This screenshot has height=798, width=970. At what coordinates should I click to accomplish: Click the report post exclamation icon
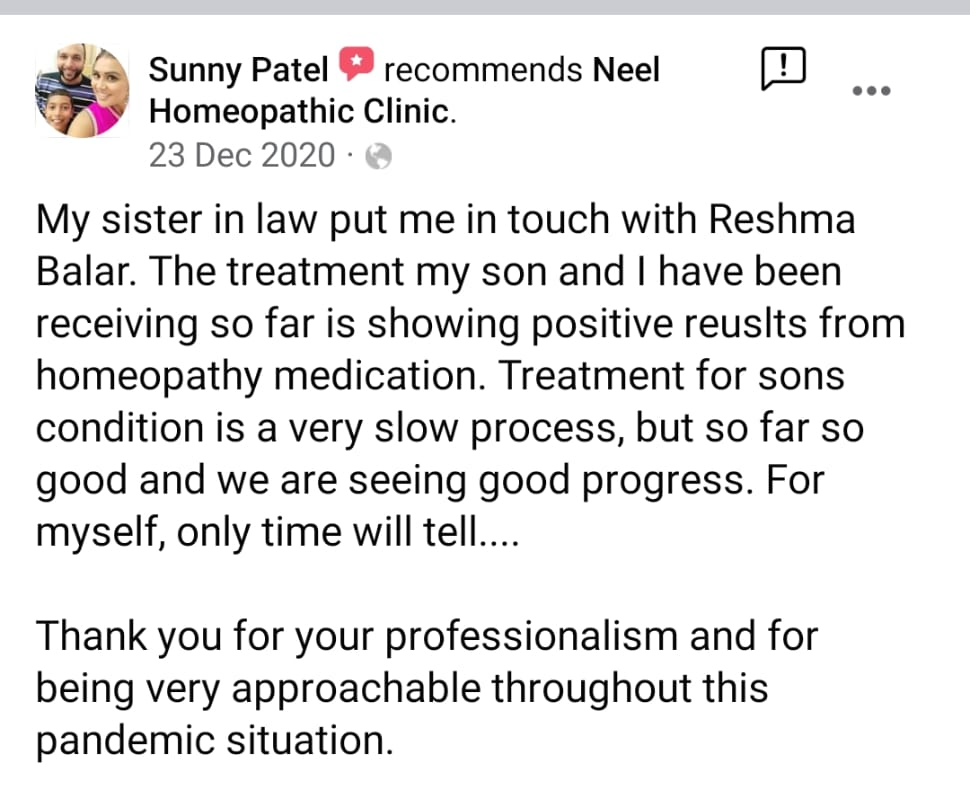point(783,70)
